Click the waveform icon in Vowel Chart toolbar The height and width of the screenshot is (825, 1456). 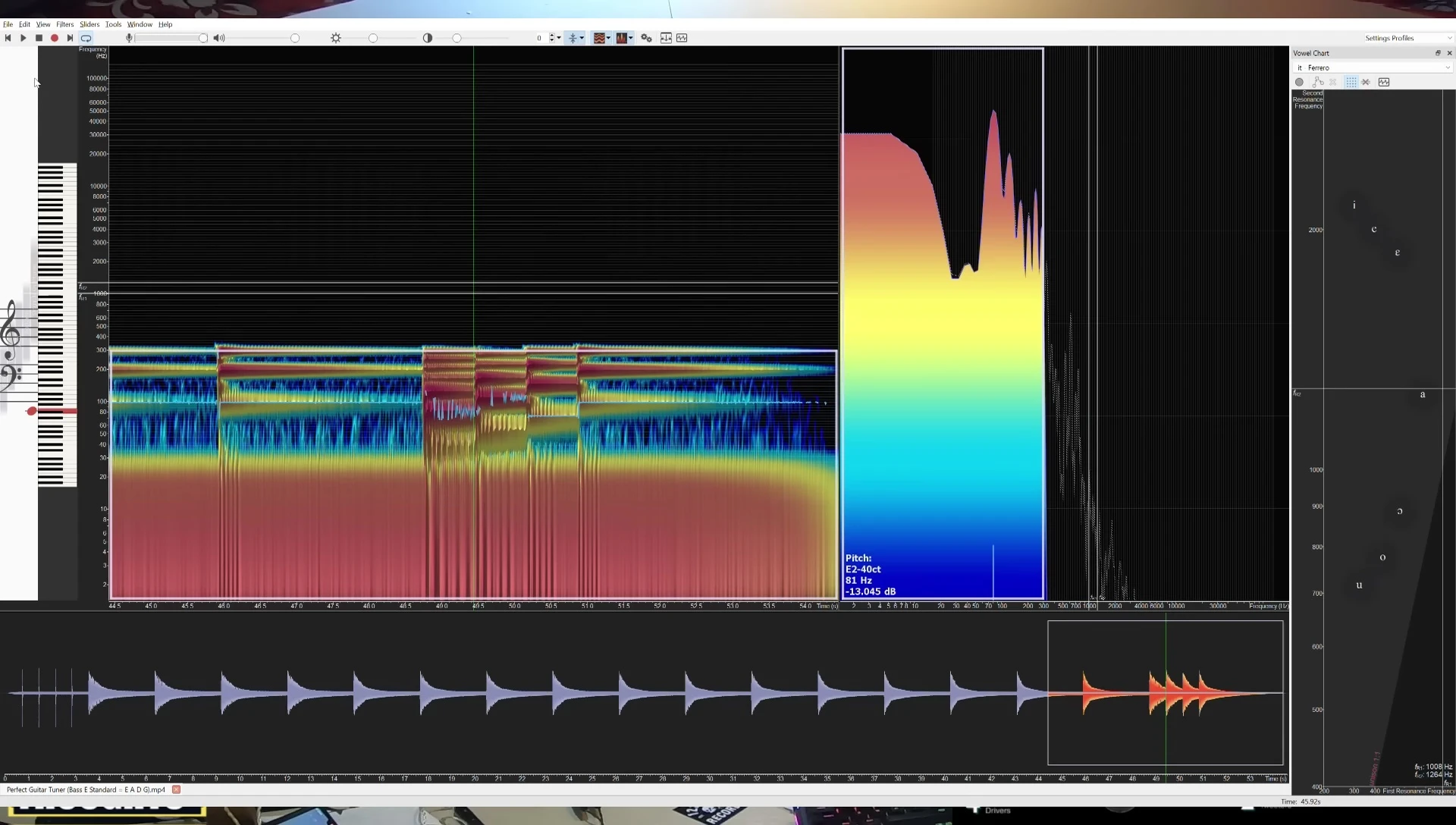click(x=1384, y=82)
